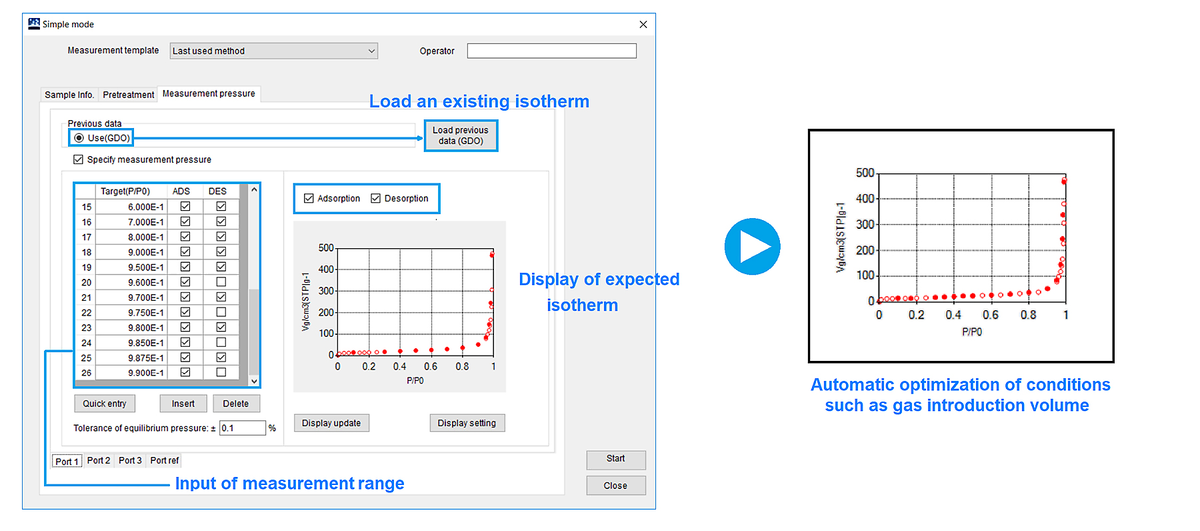Click the Display setting button

click(x=467, y=423)
